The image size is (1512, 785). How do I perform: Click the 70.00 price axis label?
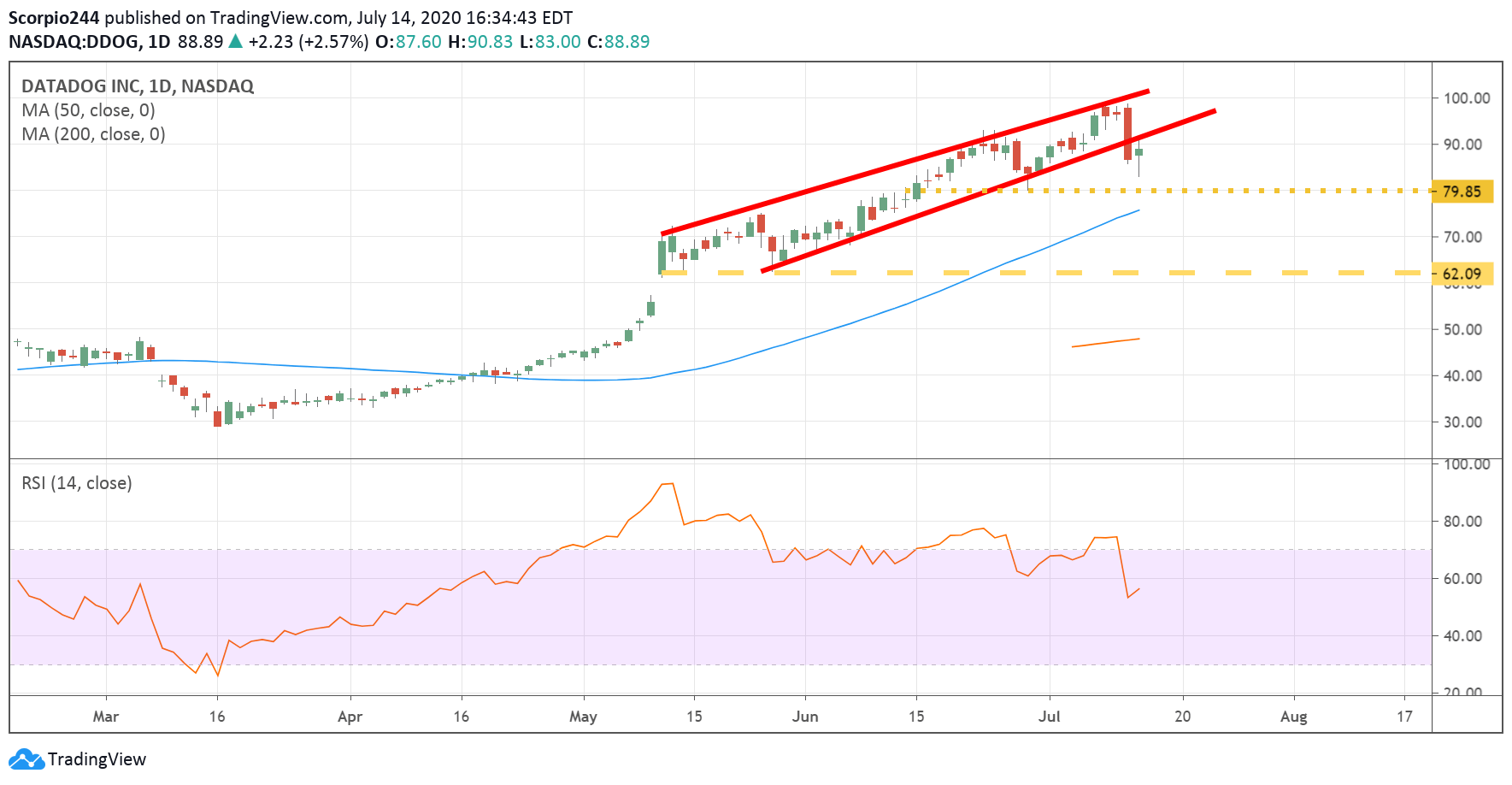[1462, 237]
